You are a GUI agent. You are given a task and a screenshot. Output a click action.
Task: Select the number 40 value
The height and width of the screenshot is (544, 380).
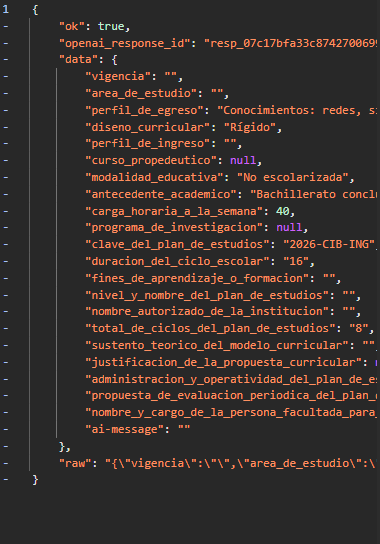tap(282, 211)
